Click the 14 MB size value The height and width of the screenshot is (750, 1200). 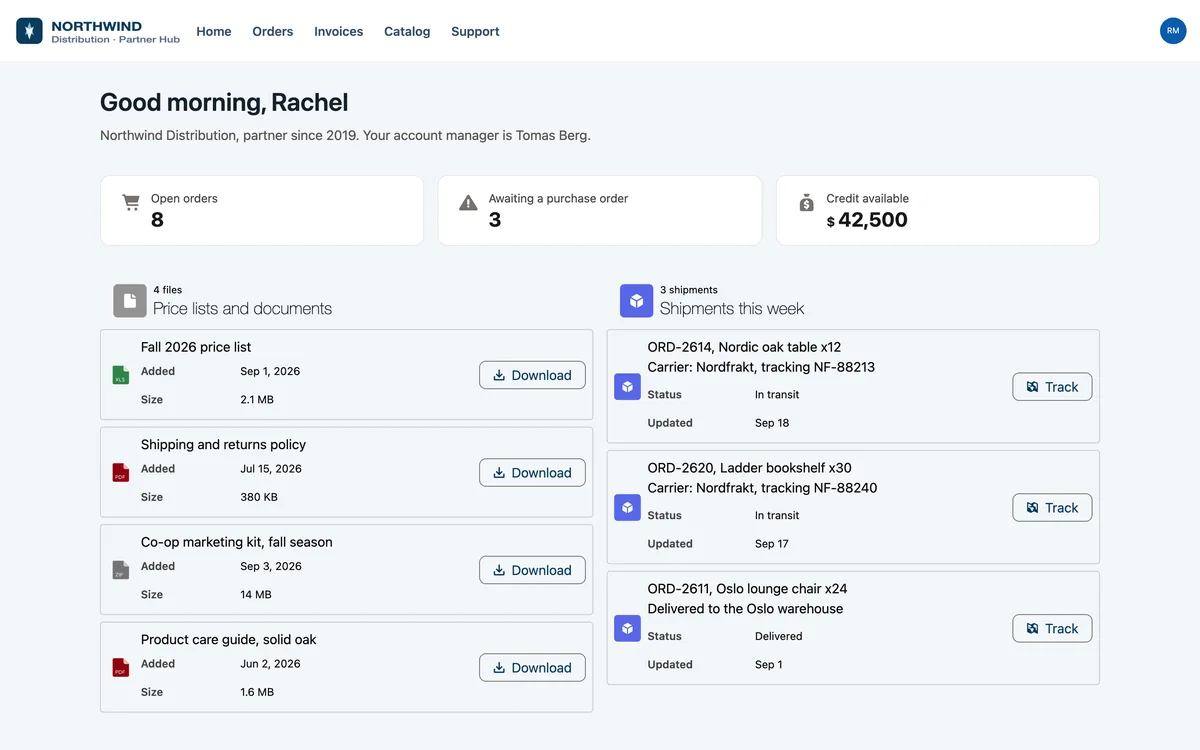pyautogui.click(x=256, y=594)
